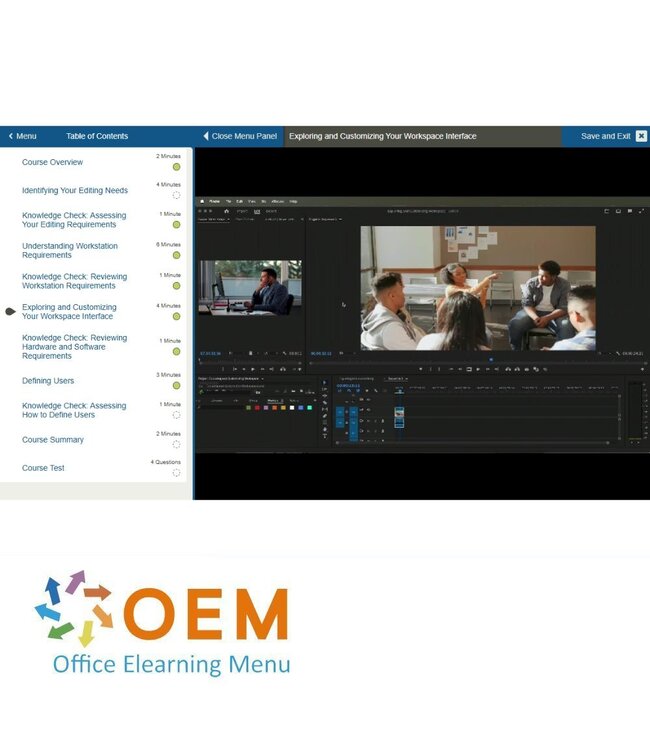
Task: Click the Apple menu icon in the video
Action: click(x=202, y=201)
